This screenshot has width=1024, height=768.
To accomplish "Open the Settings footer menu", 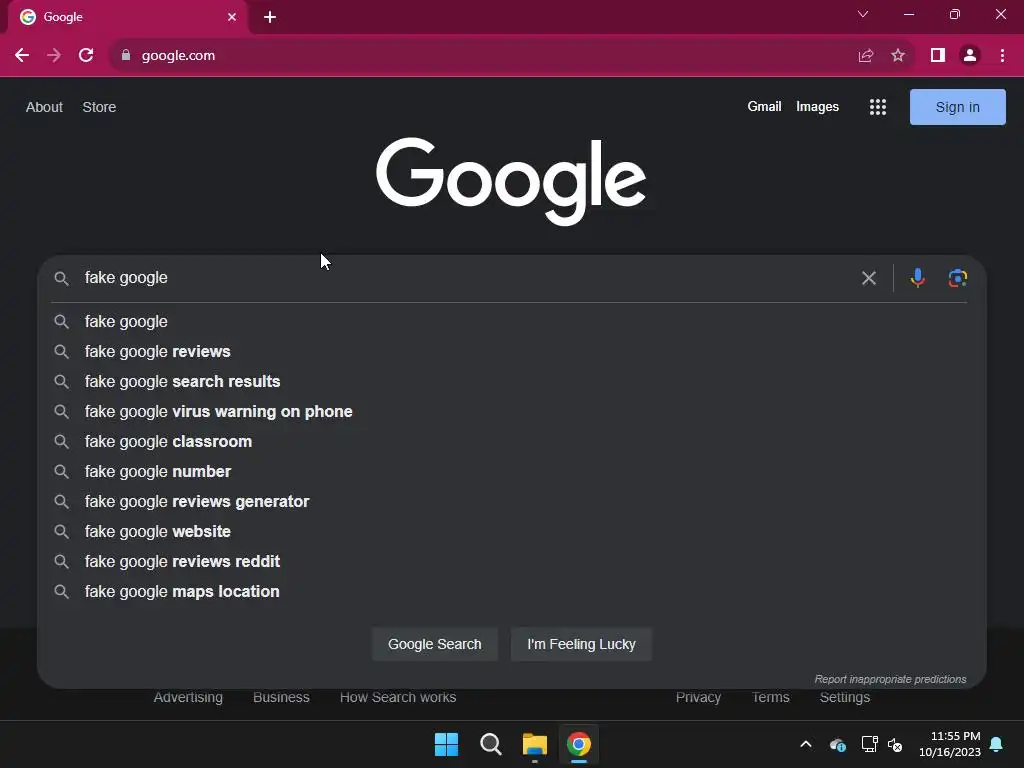I will (x=845, y=697).
